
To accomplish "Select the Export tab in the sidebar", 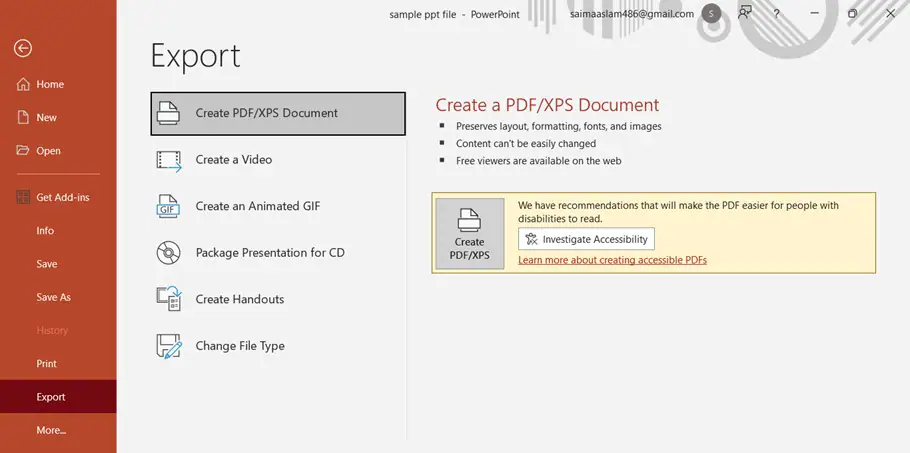I will point(58,397).
